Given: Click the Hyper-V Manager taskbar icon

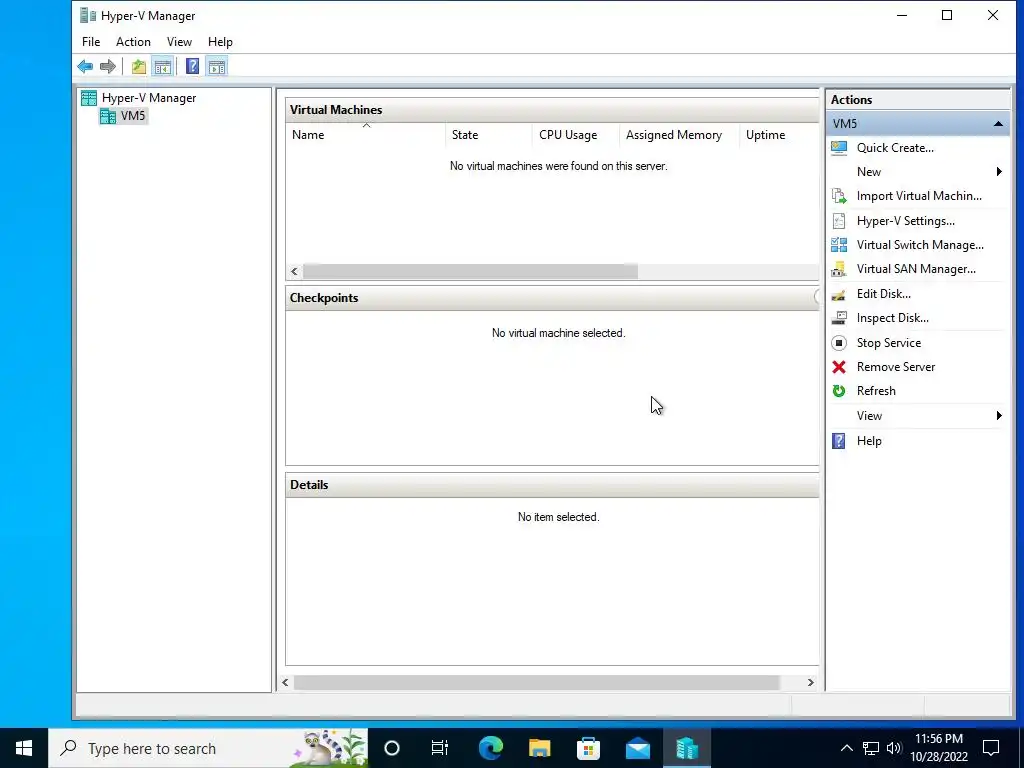Looking at the screenshot, I should pyautogui.click(x=686, y=748).
